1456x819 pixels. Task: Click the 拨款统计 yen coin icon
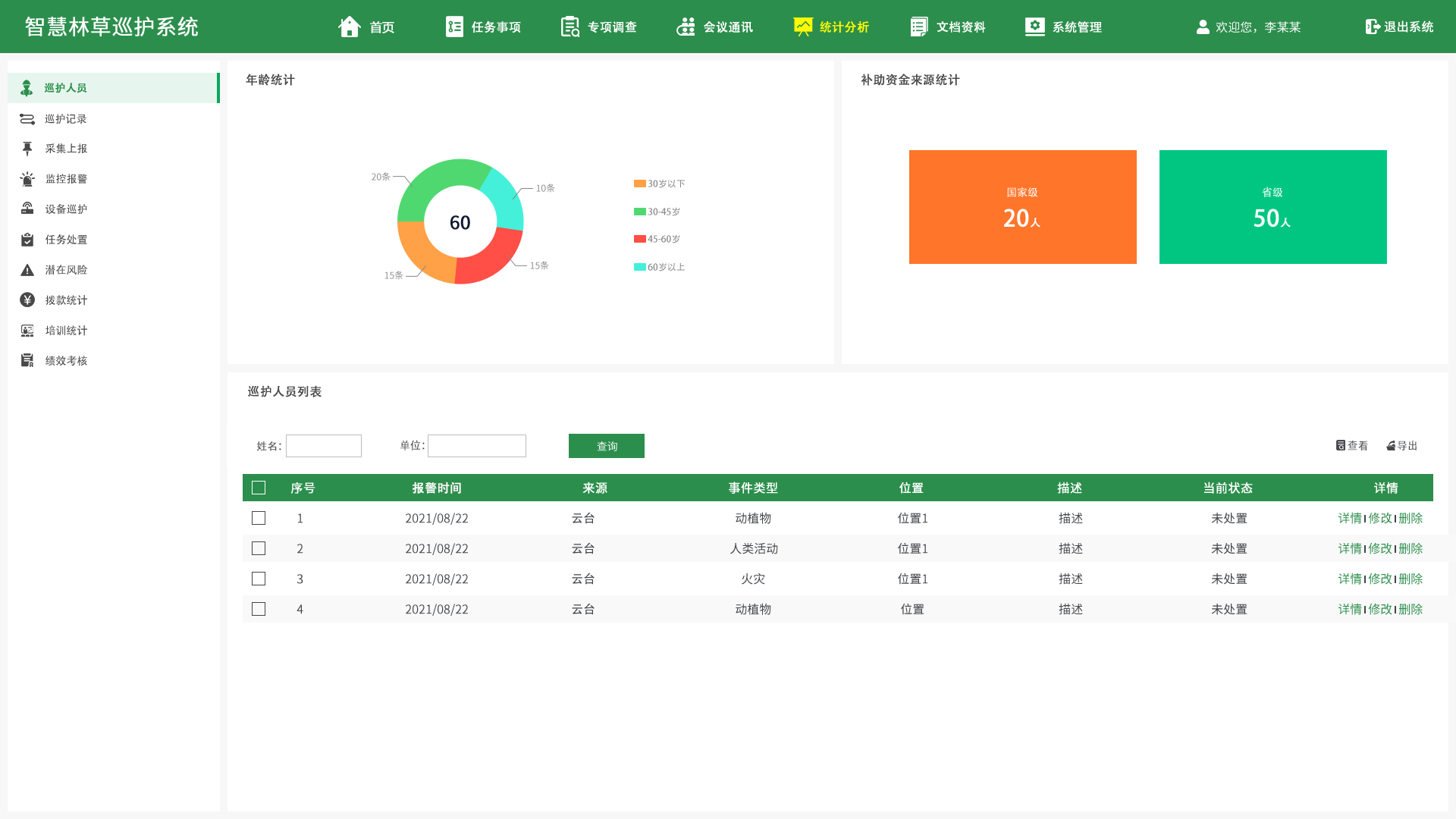coord(27,300)
